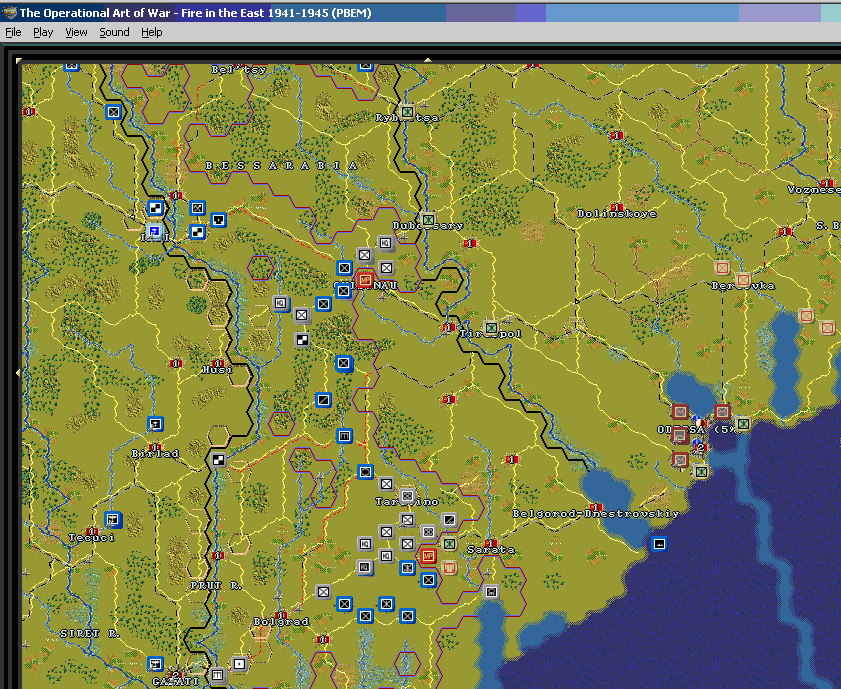Select the gray HQ unit below Dubossary
Viewport: 841px width, 689px height.
pyautogui.click(x=386, y=243)
